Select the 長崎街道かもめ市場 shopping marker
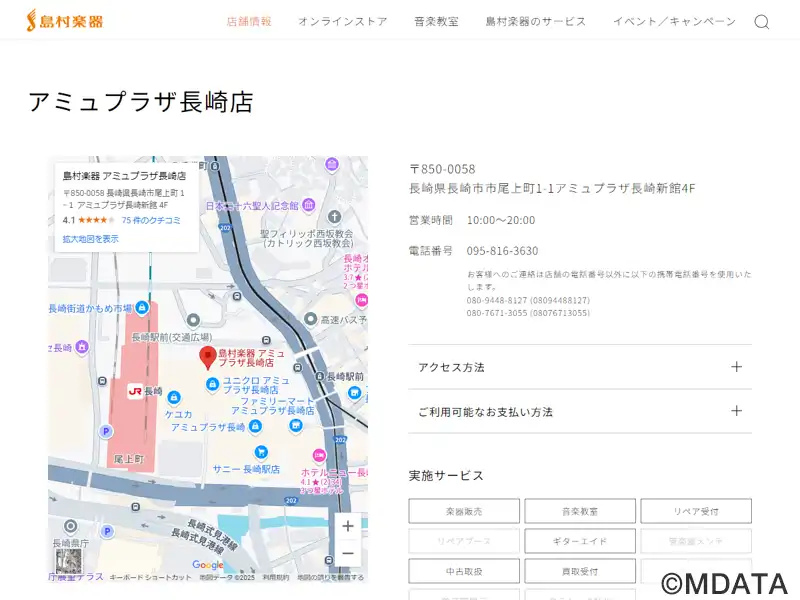The image size is (800, 600). pos(142,308)
